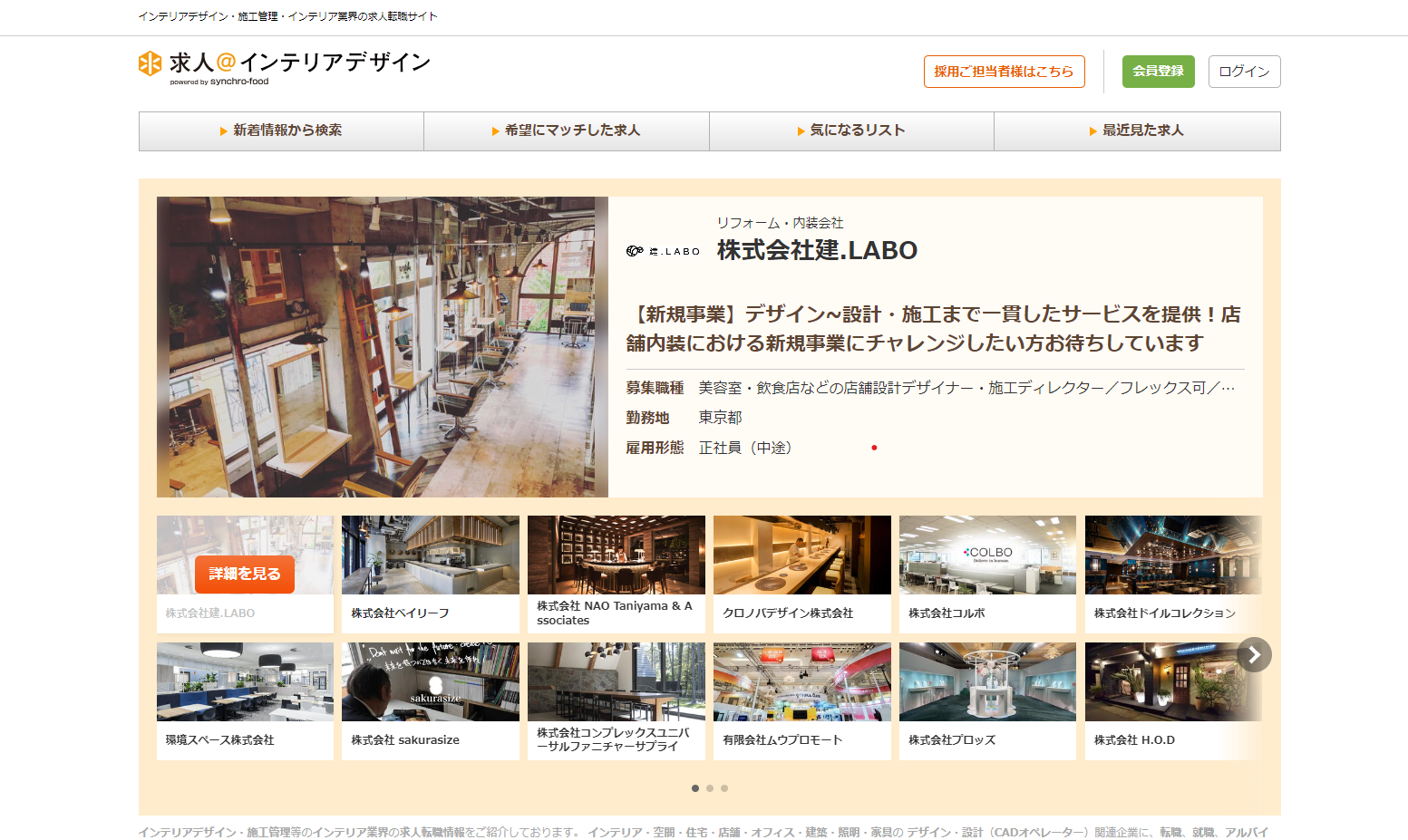Open 最近見た求人 navigation tab
Viewport: 1408px width, 840px height.
point(1137,130)
